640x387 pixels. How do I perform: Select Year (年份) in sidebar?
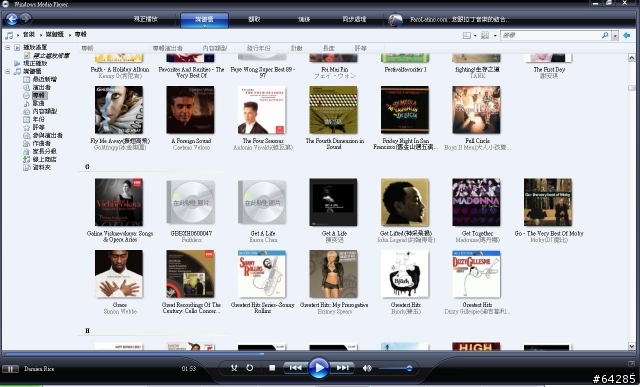click(x=34, y=119)
